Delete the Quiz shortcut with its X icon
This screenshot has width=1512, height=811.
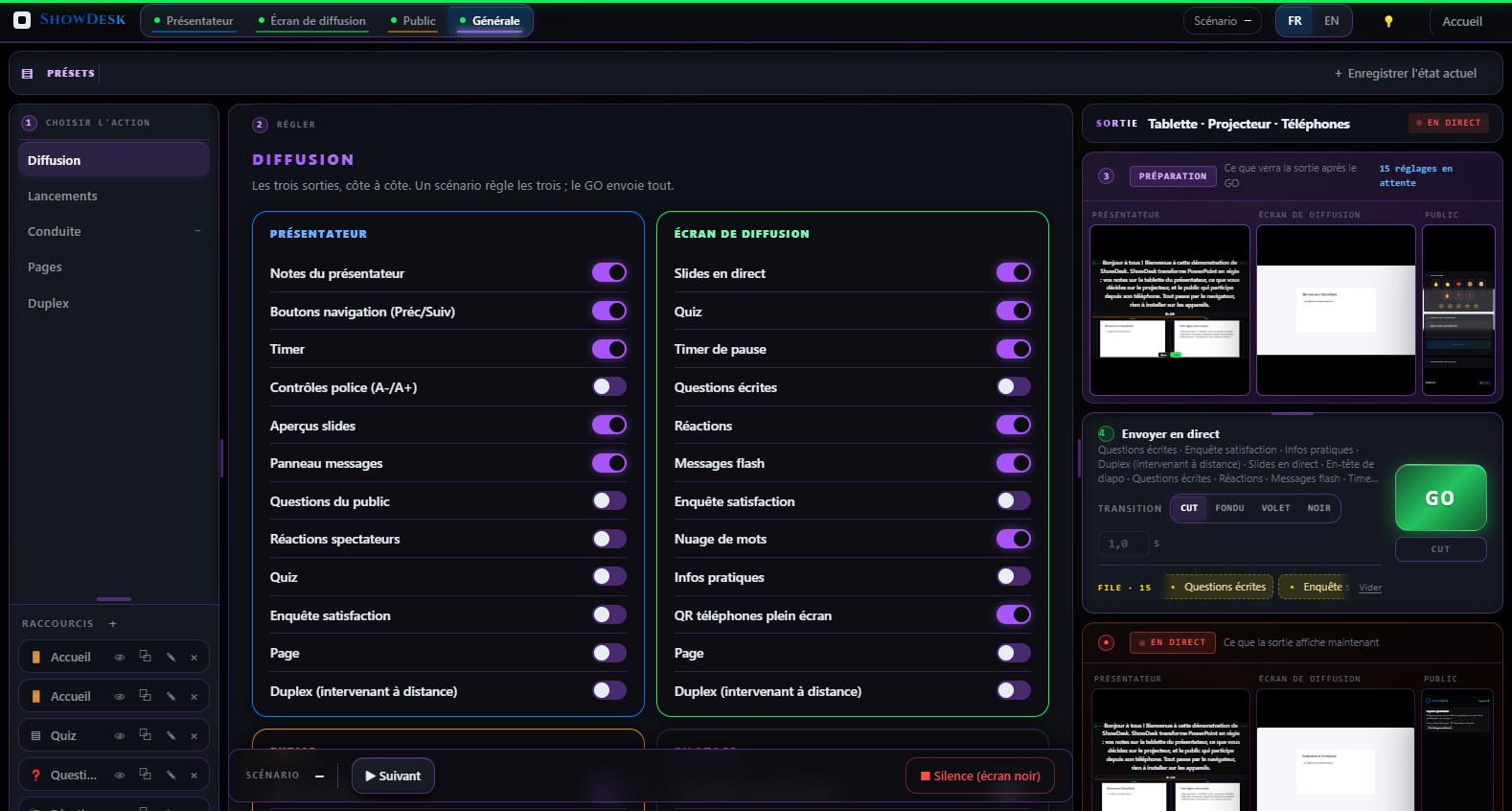click(194, 736)
